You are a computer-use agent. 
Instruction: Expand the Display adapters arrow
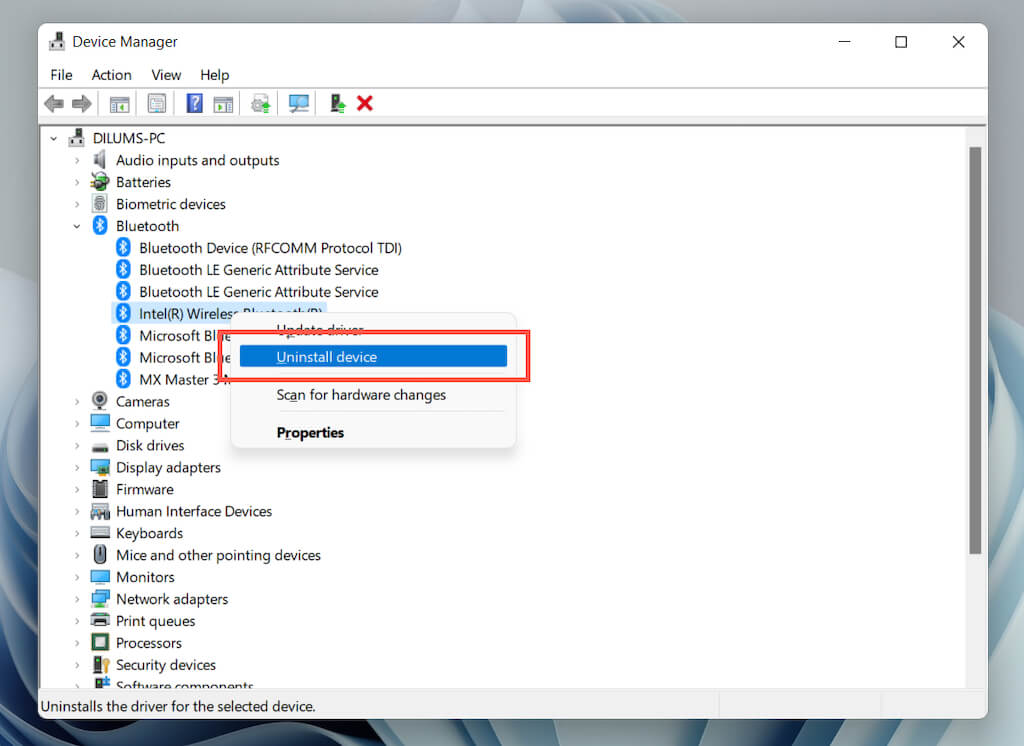pyautogui.click(x=77, y=467)
